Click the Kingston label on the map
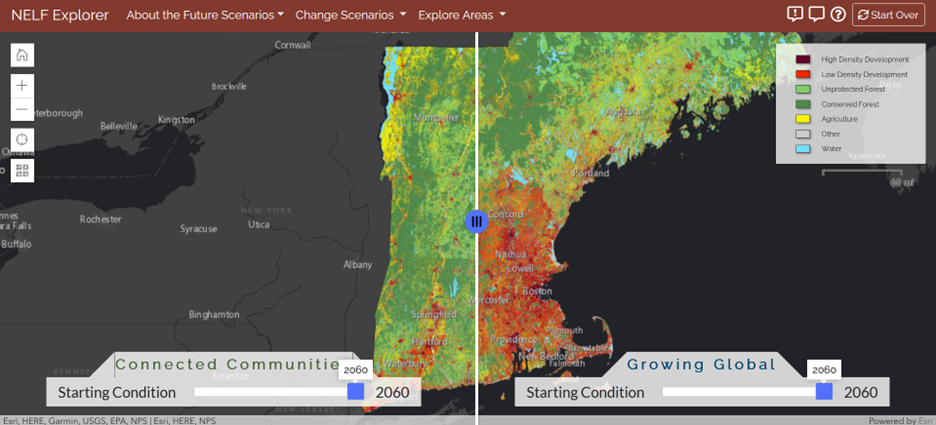936x425 pixels. pos(176,119)
